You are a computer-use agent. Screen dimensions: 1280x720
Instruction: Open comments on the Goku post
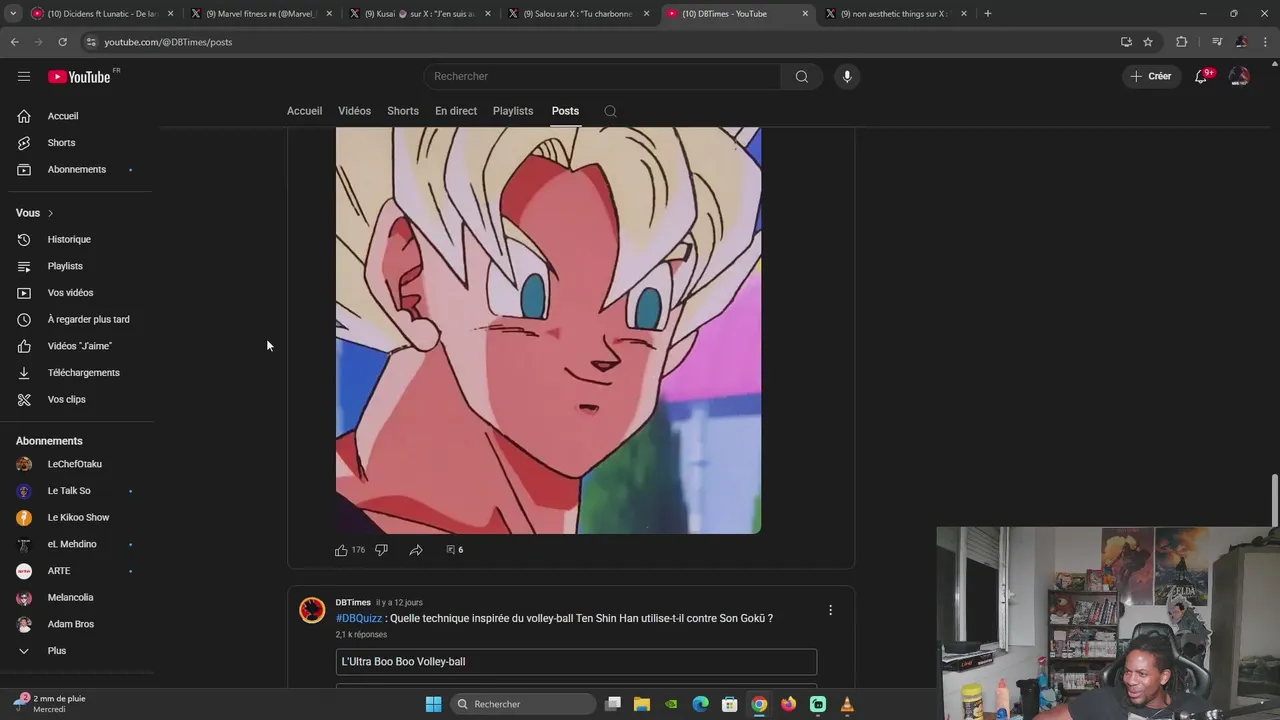(454, 550)
